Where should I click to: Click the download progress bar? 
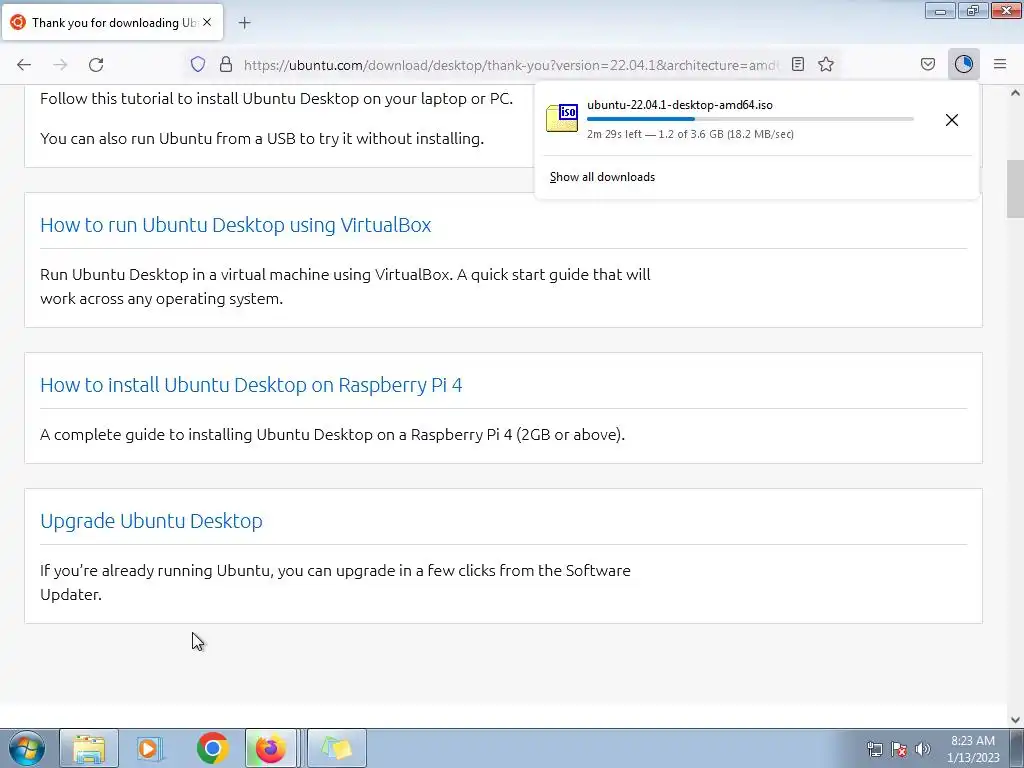pos(750,119)
